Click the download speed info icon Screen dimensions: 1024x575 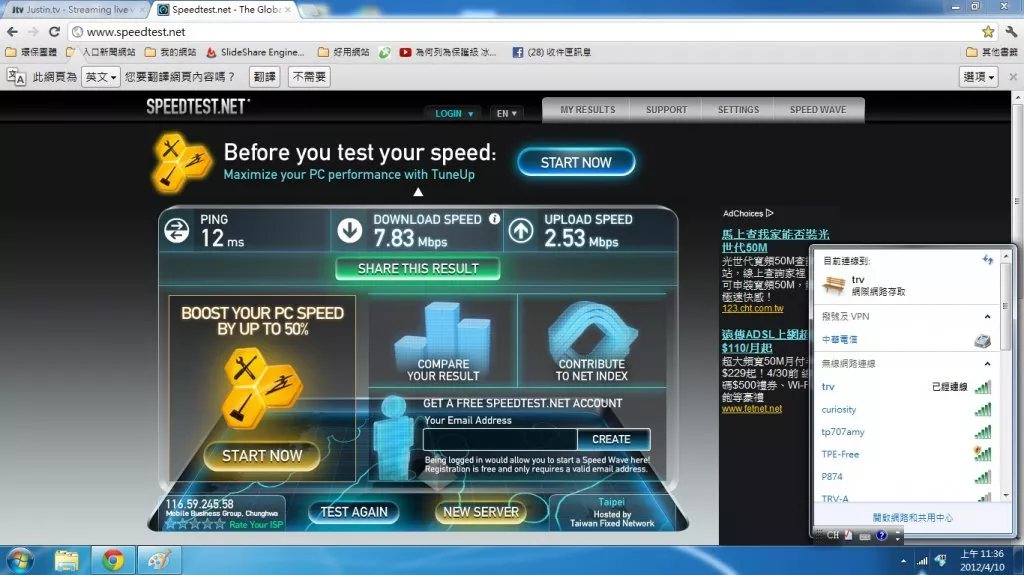pyautogui.click(x=494, y=219)
